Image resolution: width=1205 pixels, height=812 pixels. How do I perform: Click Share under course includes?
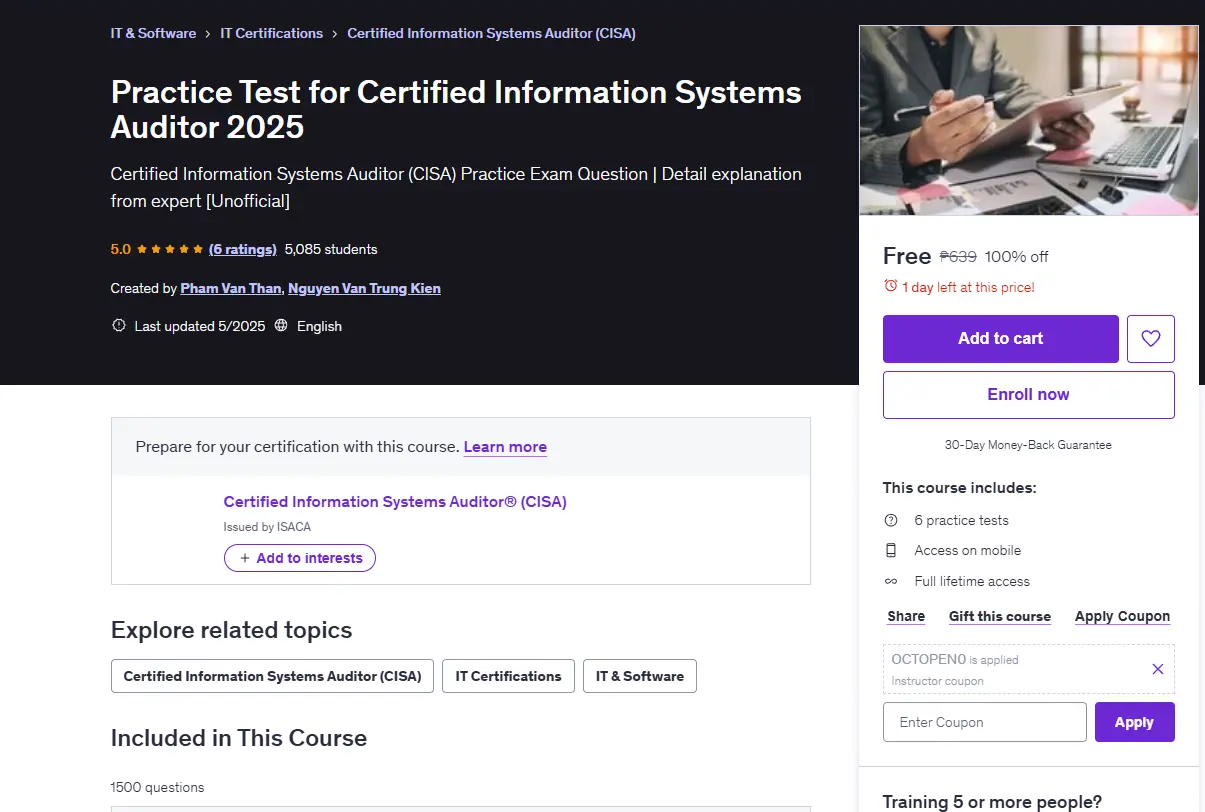click(906, 616)
